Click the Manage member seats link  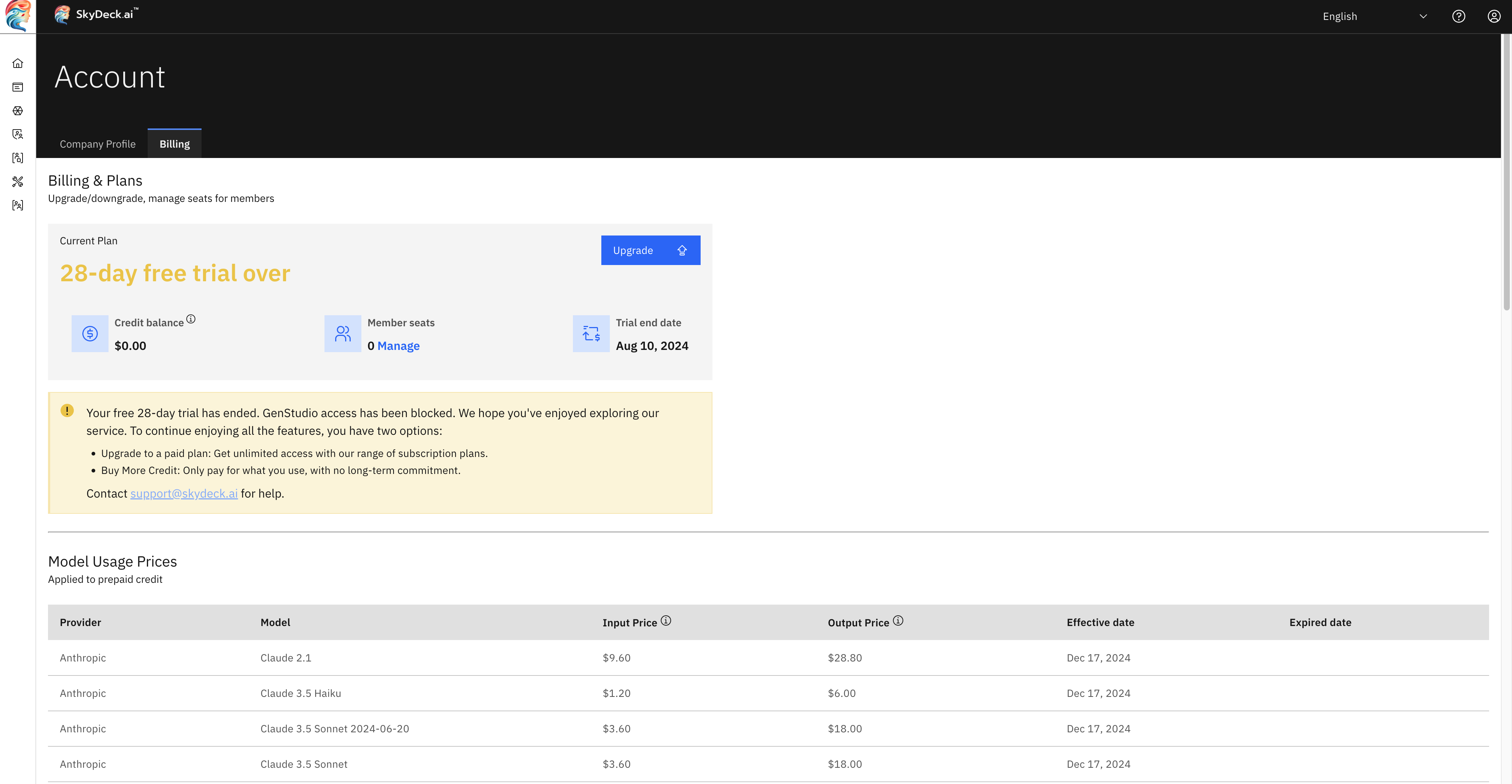coord(398,346)
